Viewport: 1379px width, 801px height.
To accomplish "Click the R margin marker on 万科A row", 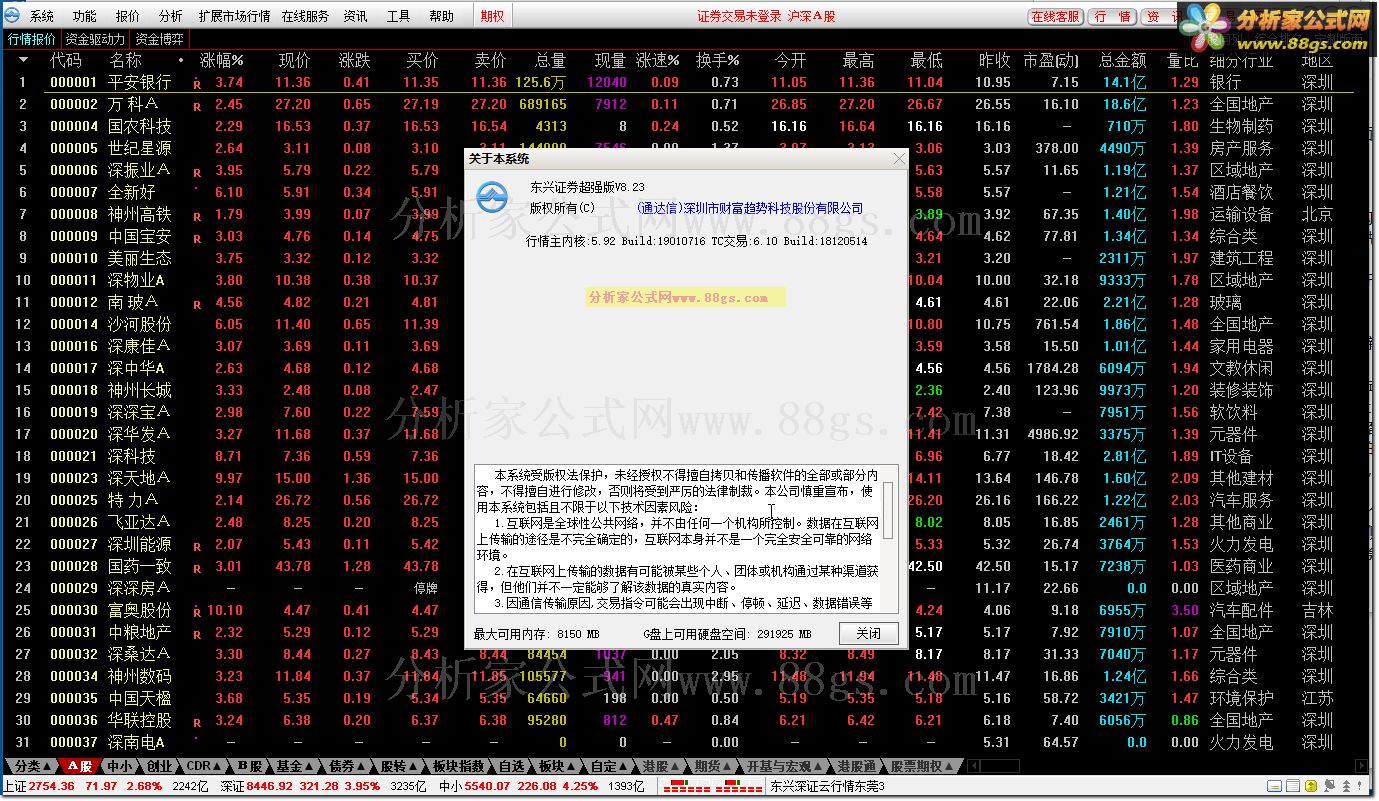I will [x=197, y=107].
